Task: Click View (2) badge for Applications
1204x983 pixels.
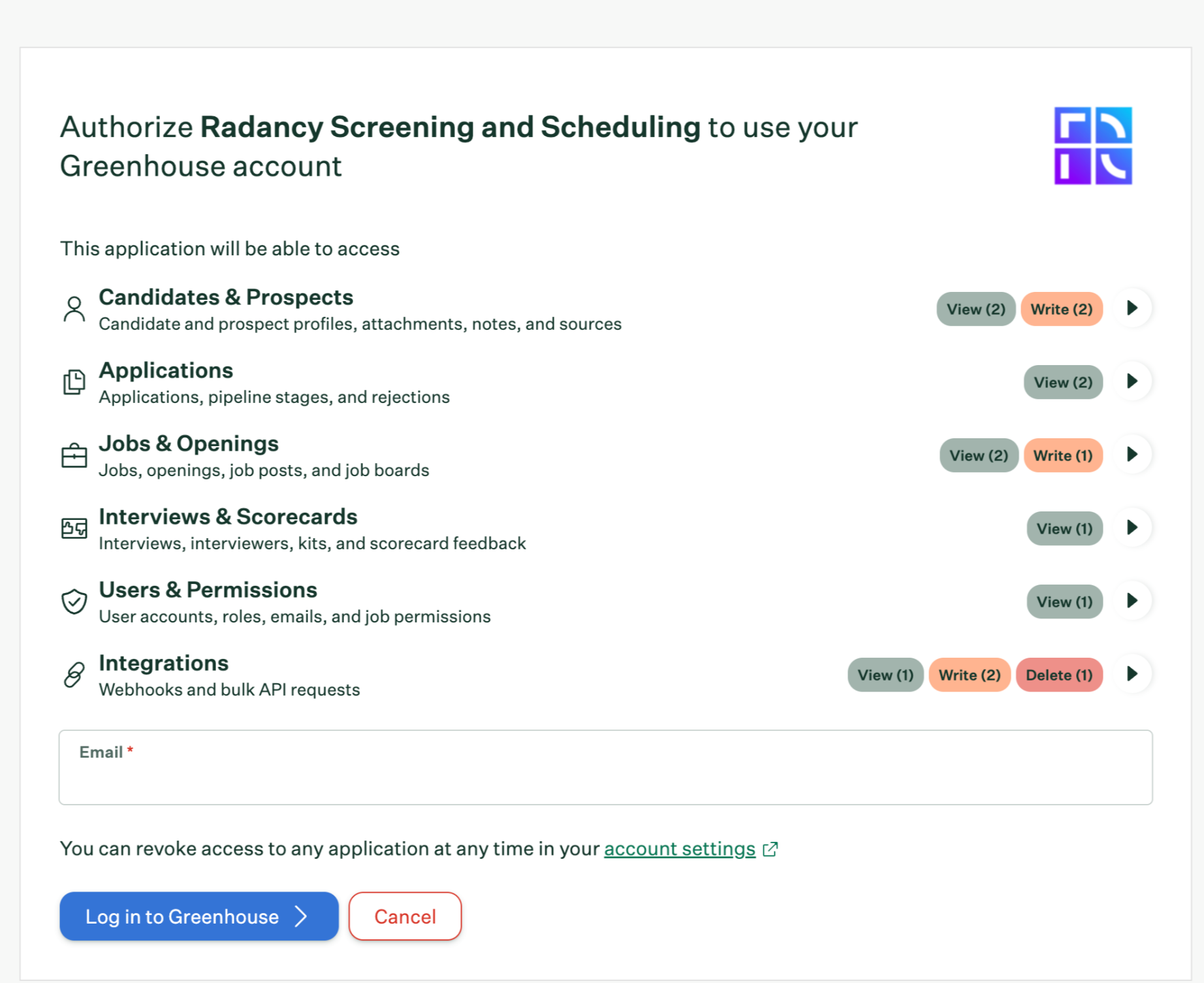Action: (1063, 382)
